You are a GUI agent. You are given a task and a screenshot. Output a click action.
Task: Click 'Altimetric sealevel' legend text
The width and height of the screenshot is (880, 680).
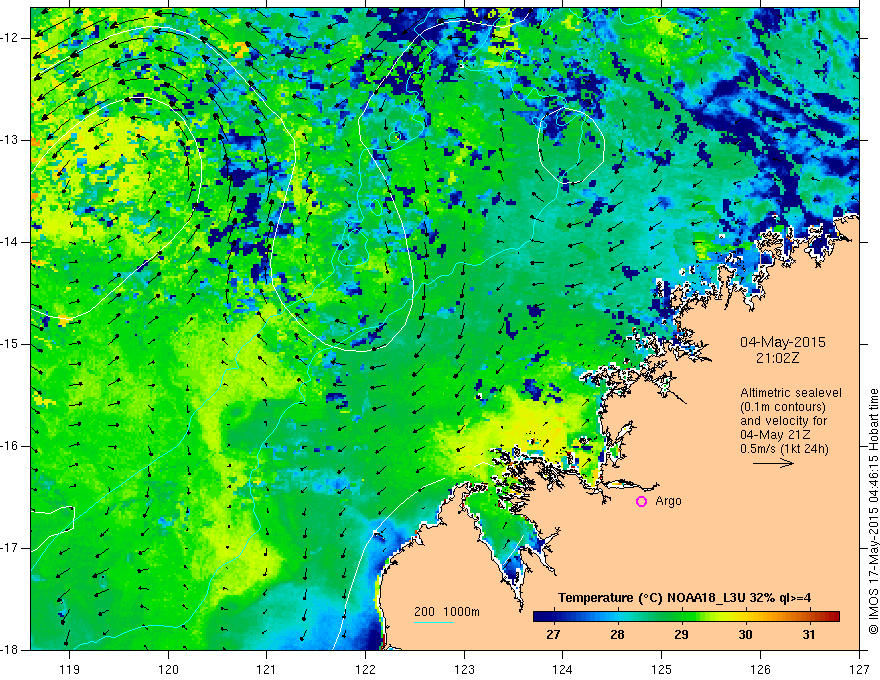point(791,393)
